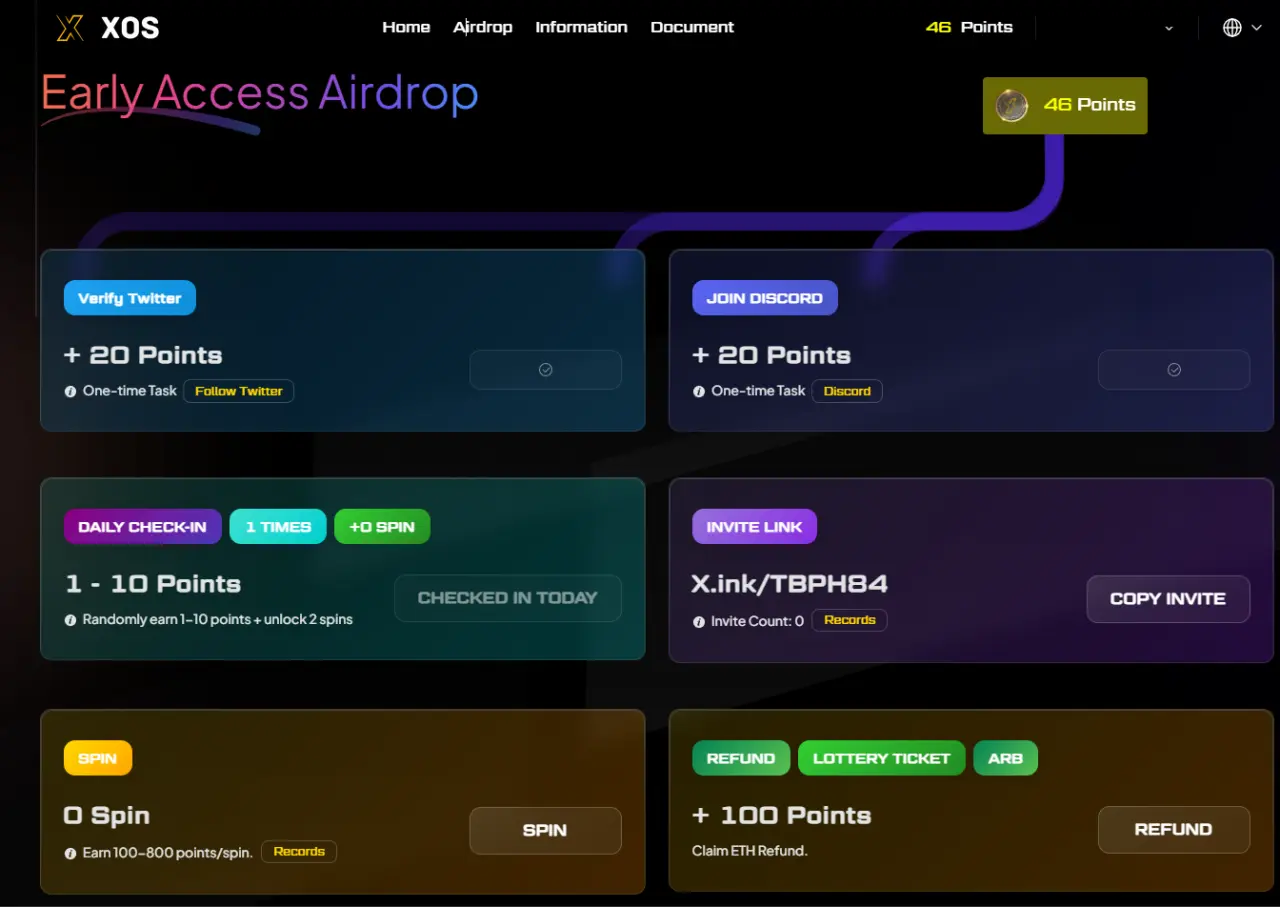Click the info icon beside Earn 100-800 points/spin
This screenshot has width=1280, height=907.
click(70, 854)
